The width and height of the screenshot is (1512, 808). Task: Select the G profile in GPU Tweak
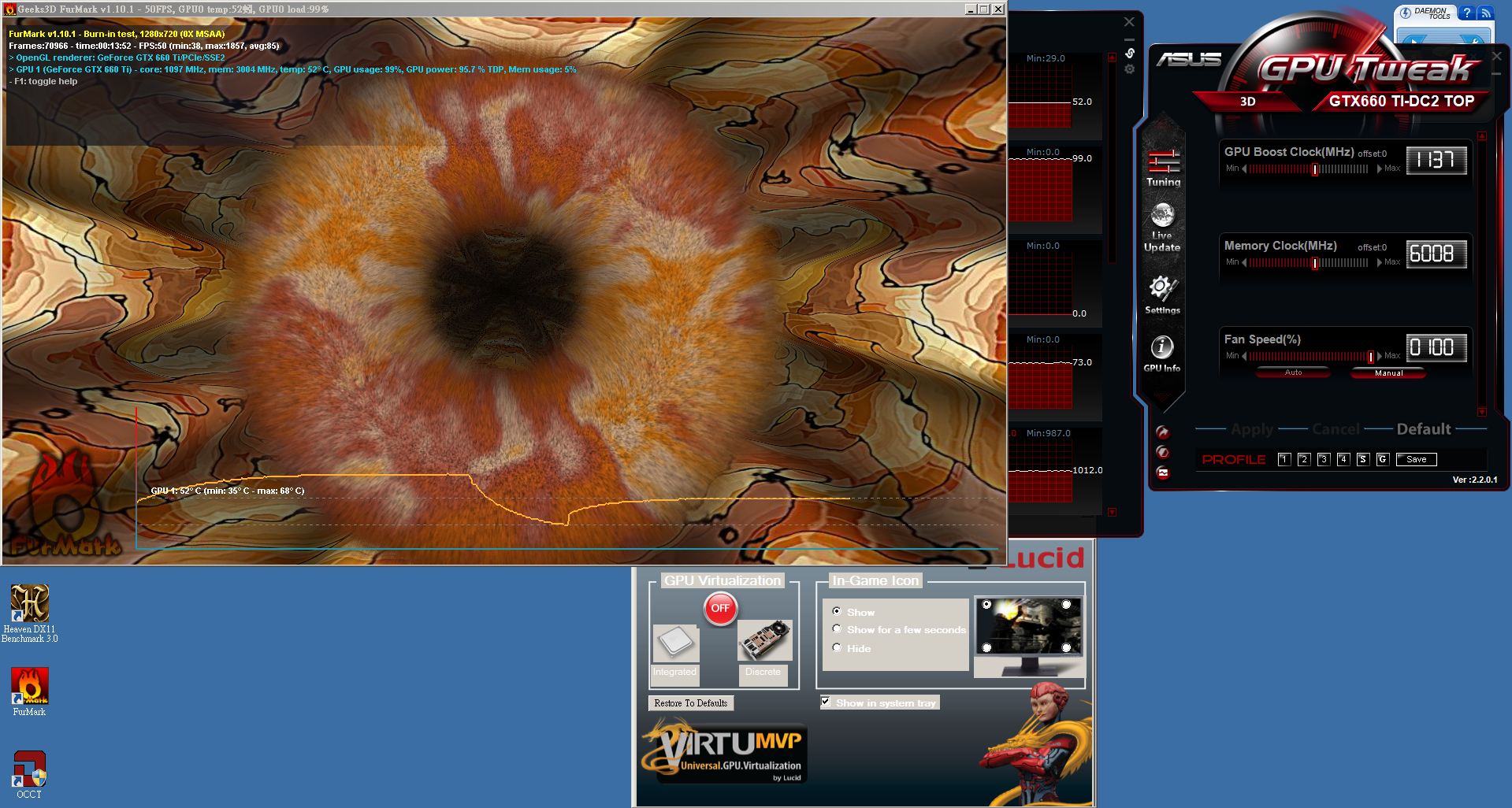point(1383,459)
